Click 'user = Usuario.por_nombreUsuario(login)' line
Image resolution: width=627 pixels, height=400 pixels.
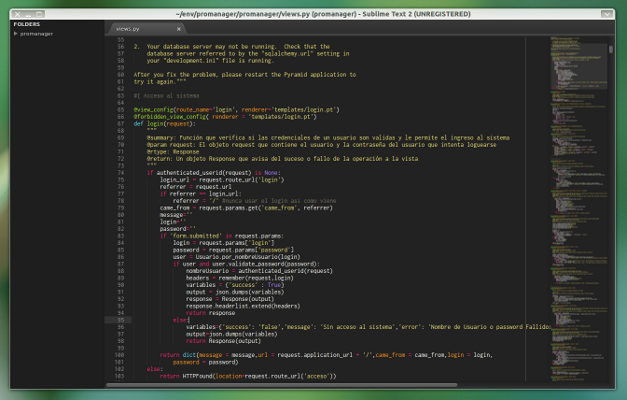236,257
